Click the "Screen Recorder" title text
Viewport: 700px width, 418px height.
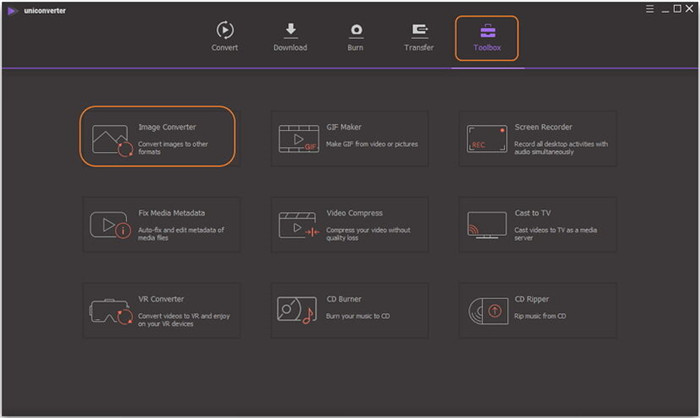point(543,128)
